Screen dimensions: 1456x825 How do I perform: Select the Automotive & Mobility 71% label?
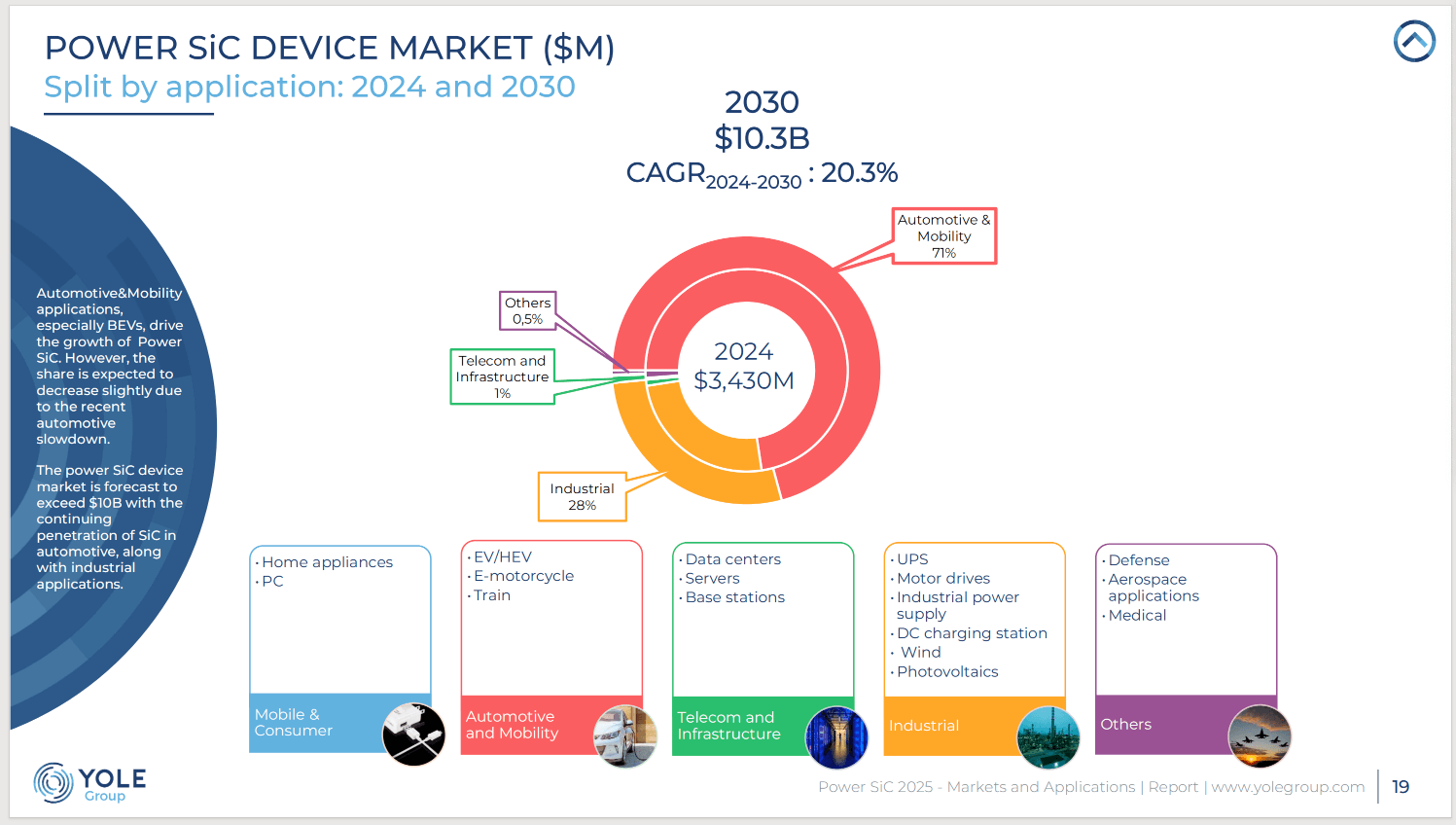(x=944, y=236)
